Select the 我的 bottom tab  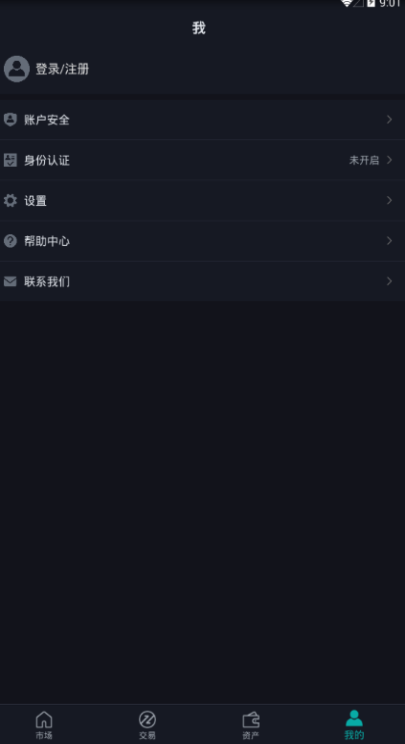354,724
